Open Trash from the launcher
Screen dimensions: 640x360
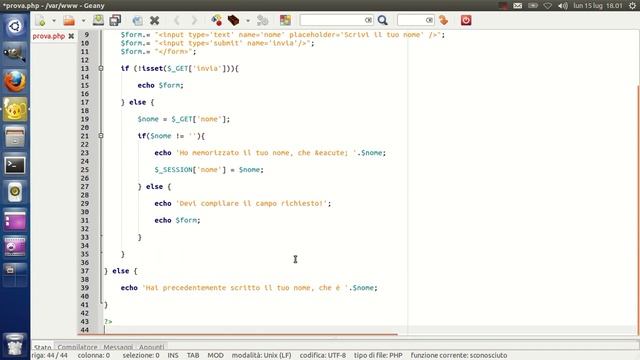(x=15, y=345)
